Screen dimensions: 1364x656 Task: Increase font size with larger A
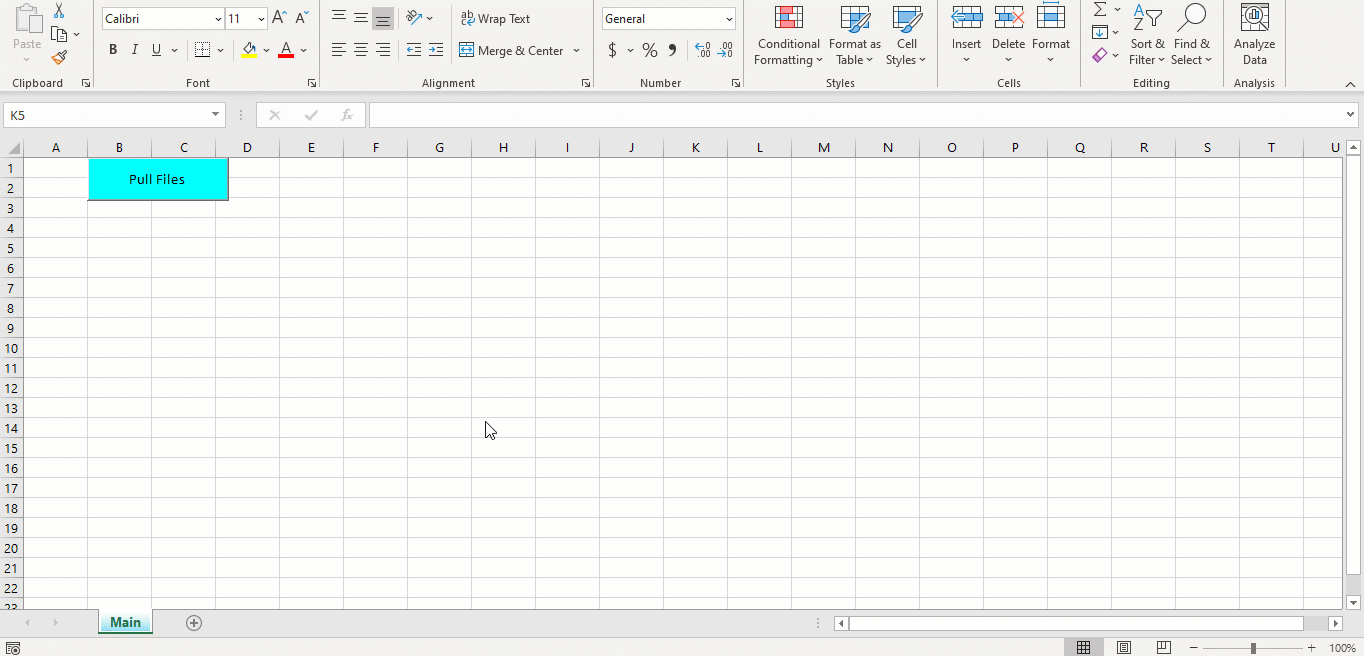tap(279, 18)
